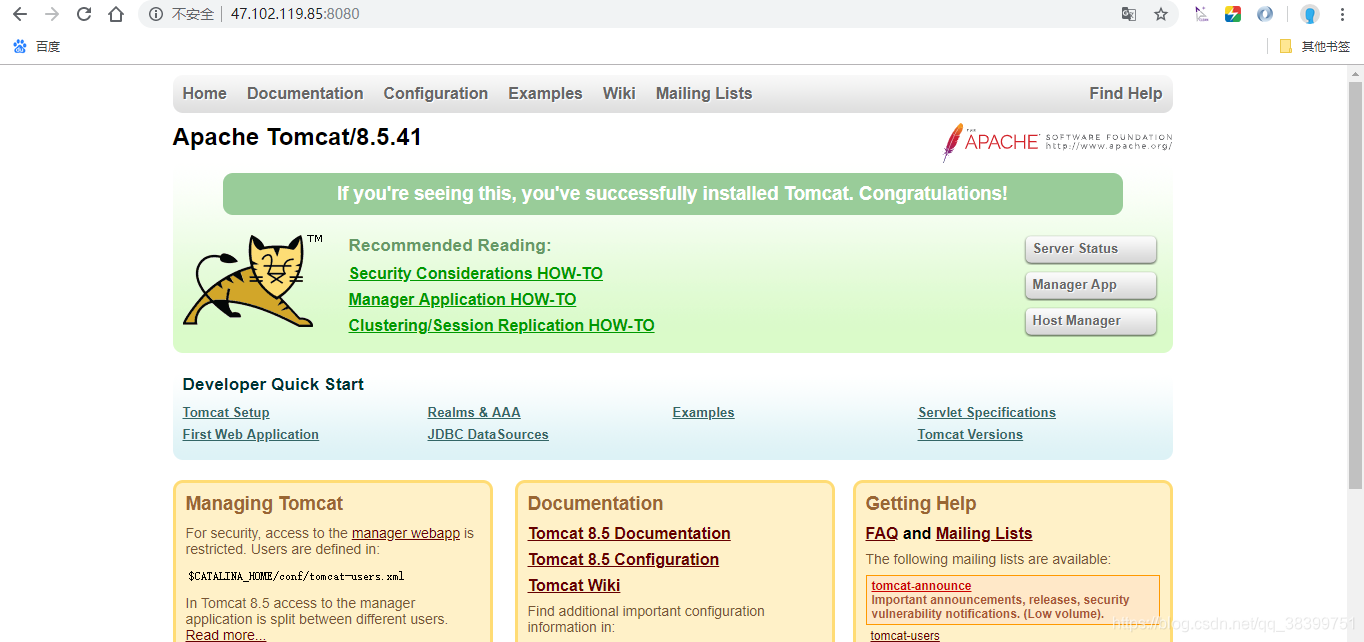This screenshot has width=1364, height=642.
Task: Open the Tomcat Wiki link
Action: (x=574, y=585)
